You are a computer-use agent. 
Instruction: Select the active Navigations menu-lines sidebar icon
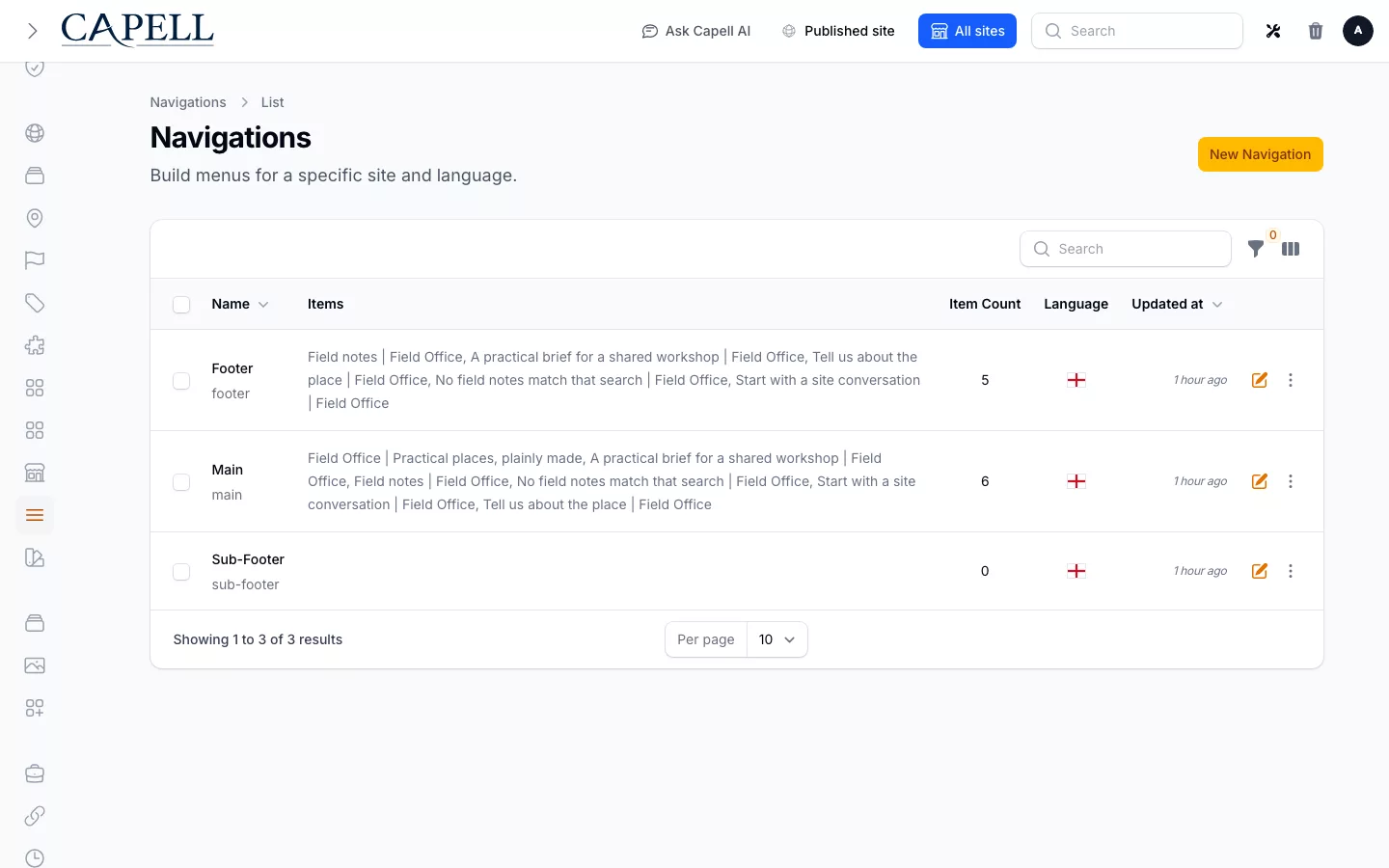click(x=35, y=515)
